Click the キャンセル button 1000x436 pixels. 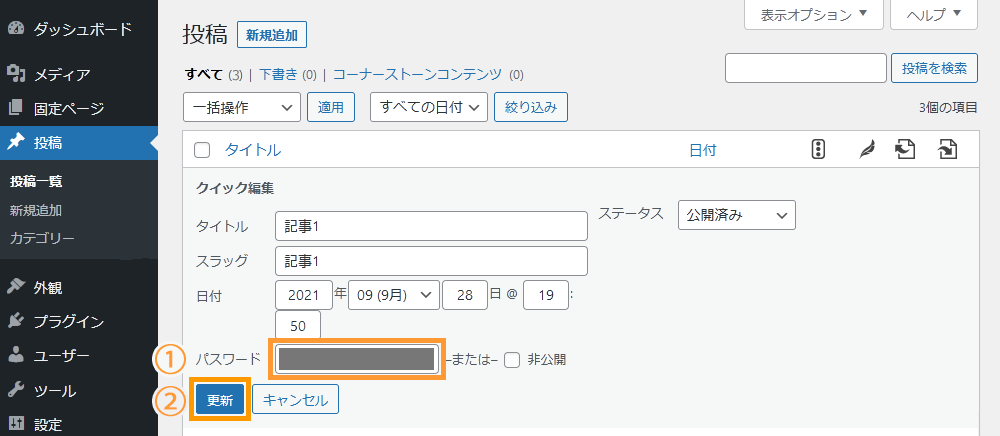point(295,400)
